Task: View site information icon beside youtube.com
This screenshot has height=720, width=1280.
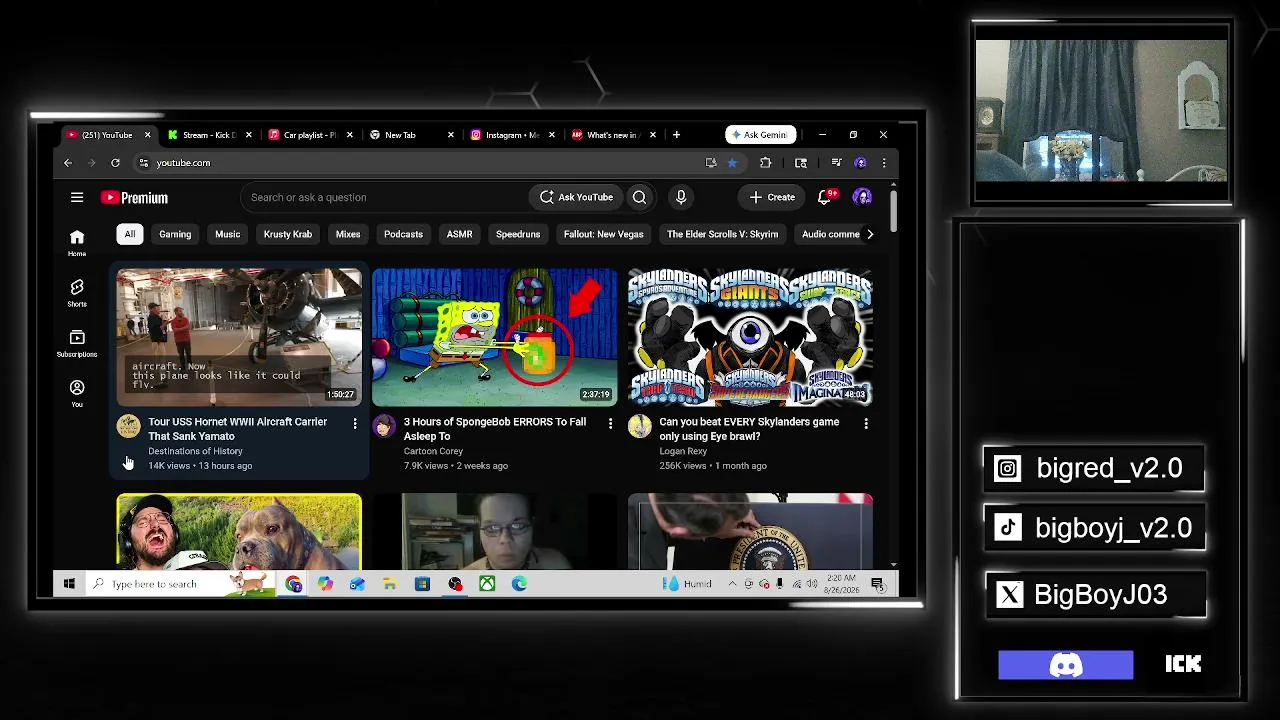Action: pyautogui.click(x=144, y=163)
